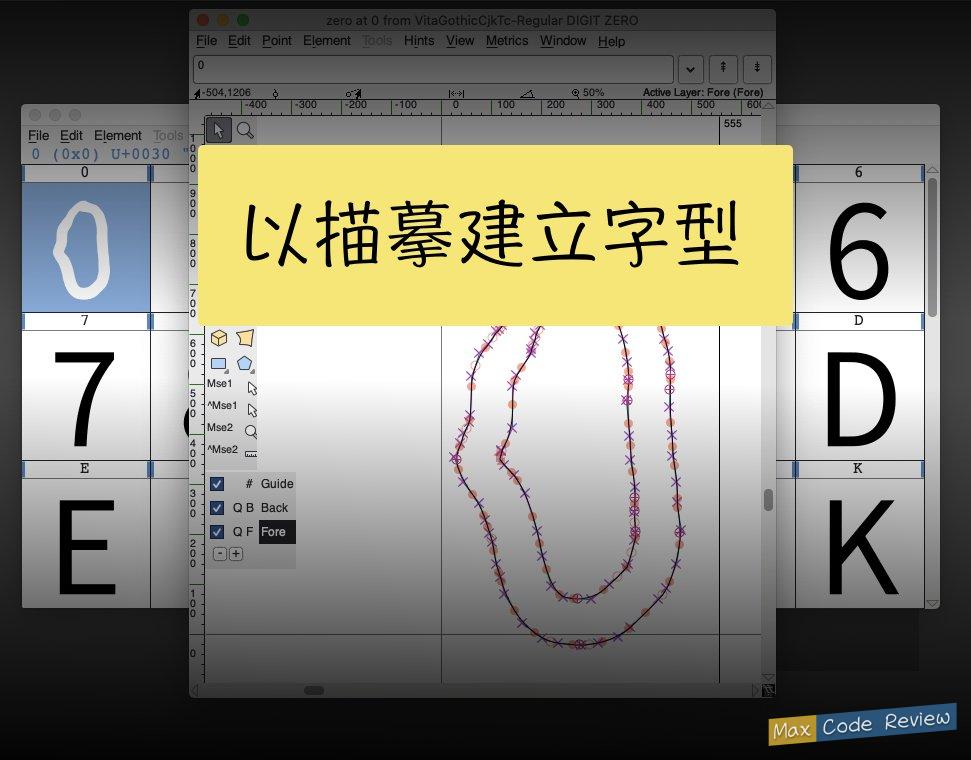Select the perspective transform tool

(245, 338)
